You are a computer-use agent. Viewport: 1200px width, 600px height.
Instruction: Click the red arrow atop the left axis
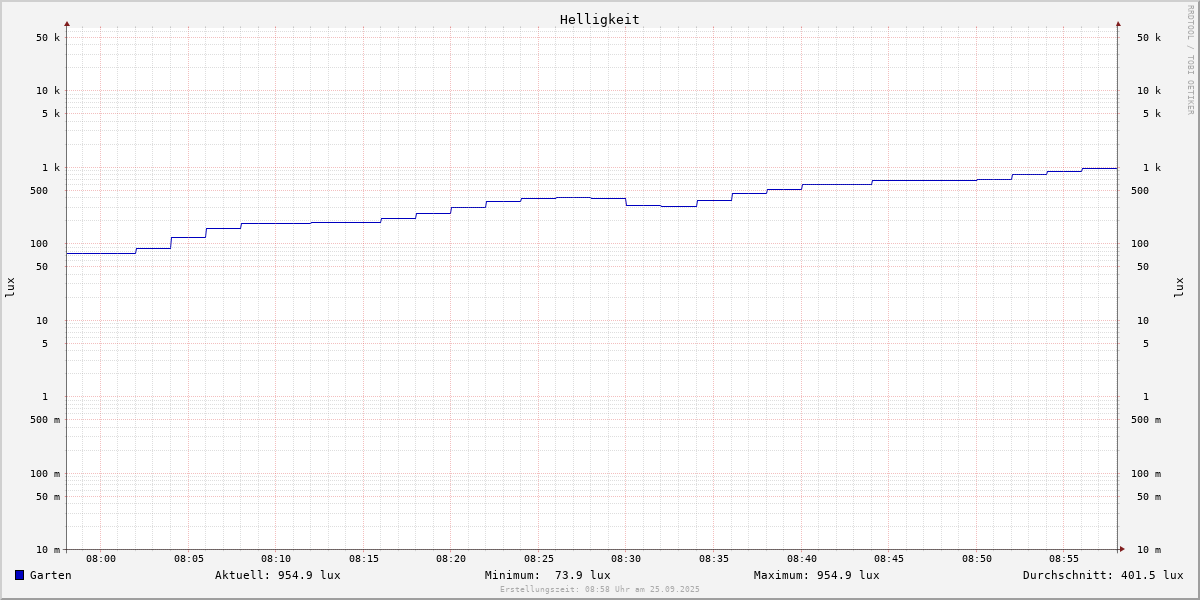point(67,23)
